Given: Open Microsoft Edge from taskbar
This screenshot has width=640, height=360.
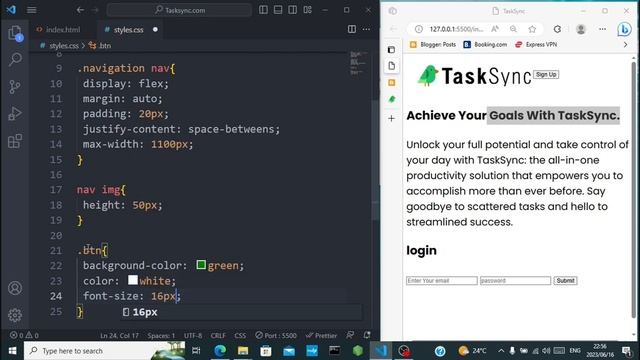Looking at the screenshot, I should [x=220, y=351].
